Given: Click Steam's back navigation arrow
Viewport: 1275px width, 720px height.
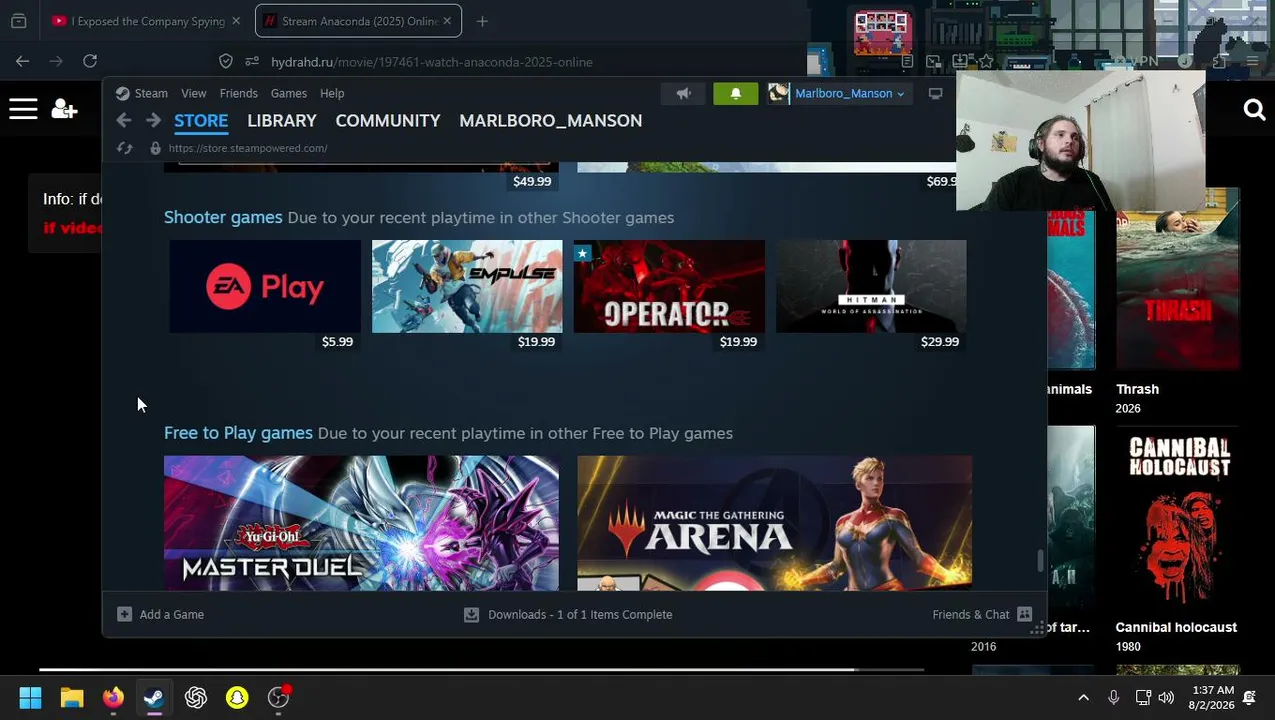Looking at the screenshot, I should (123, 120).
